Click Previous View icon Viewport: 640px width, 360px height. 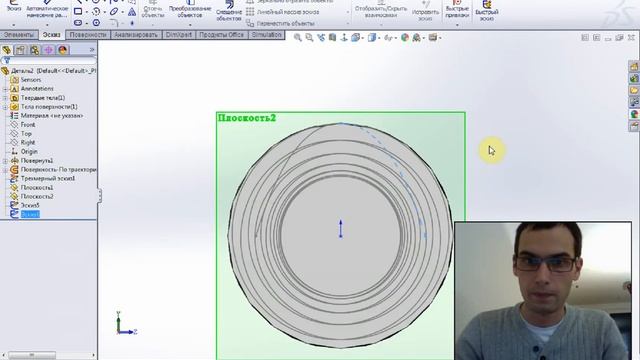tap(321, 38)
